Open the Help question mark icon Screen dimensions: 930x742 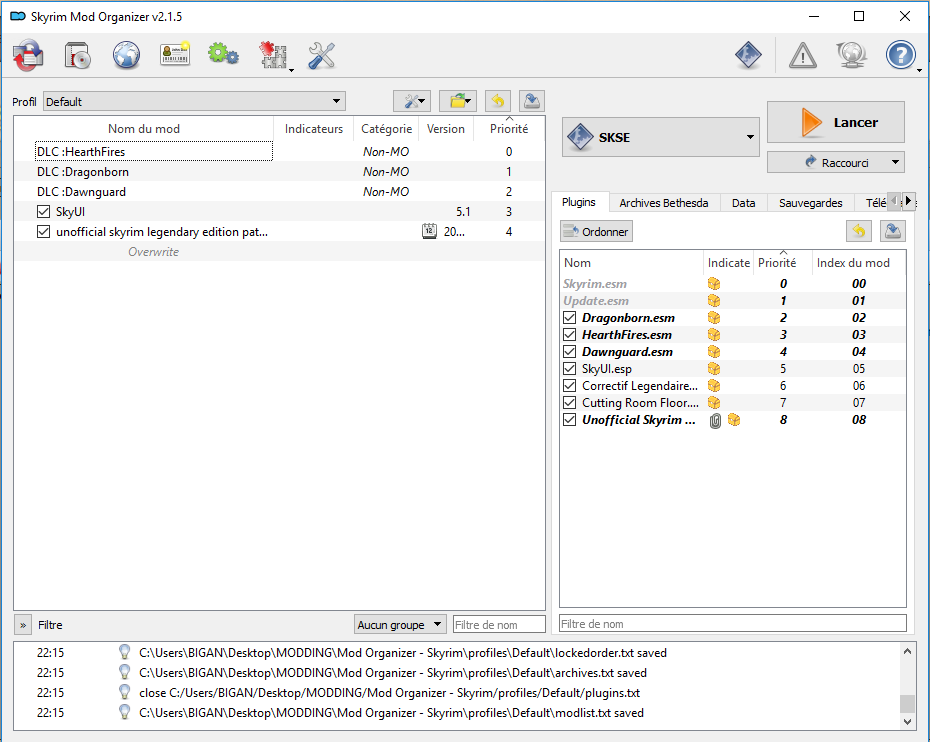pos(900,56)
